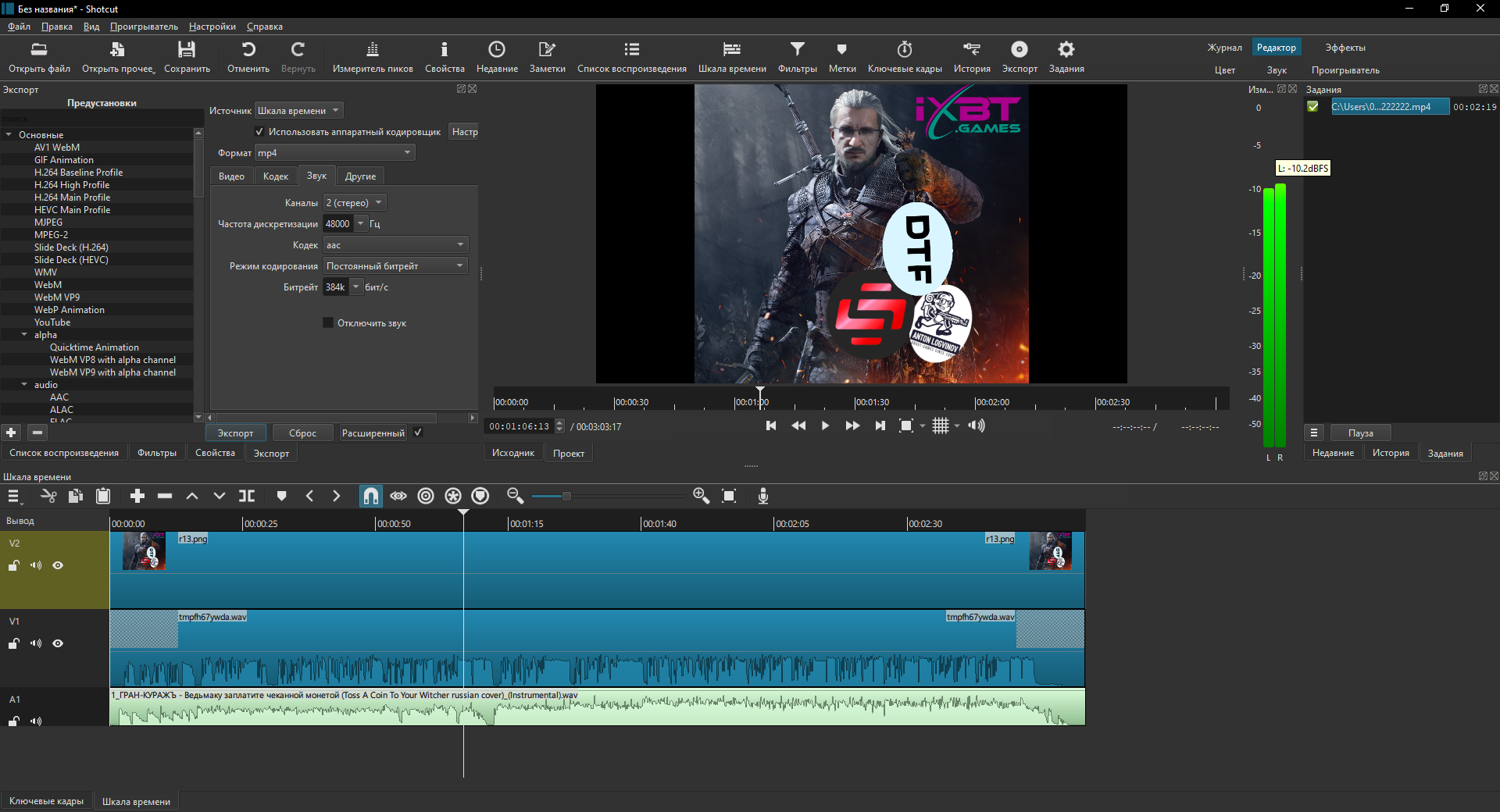Click the timeline copy icon
This screenshot has height=812, width=1500.
click(x=76, y=496)
